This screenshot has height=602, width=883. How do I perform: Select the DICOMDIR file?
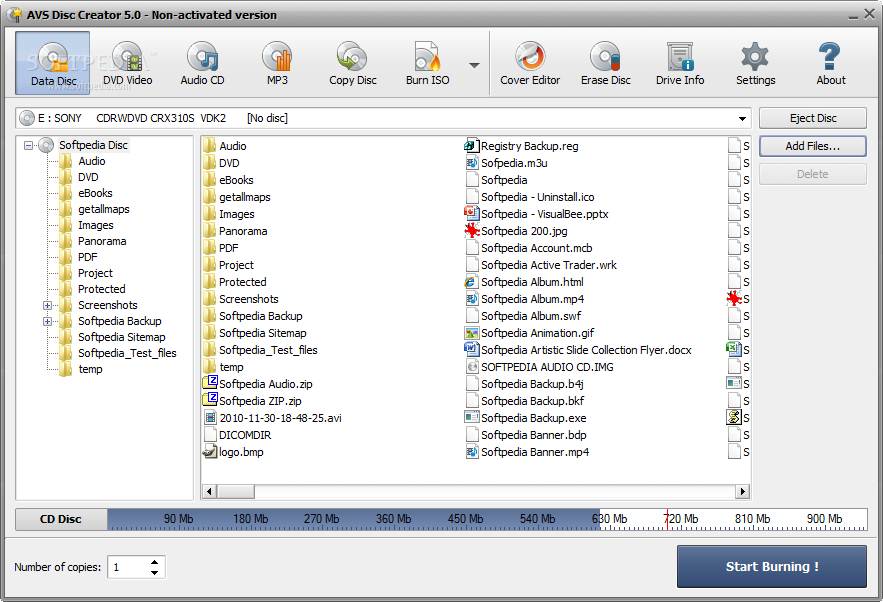tap(237, 435)
